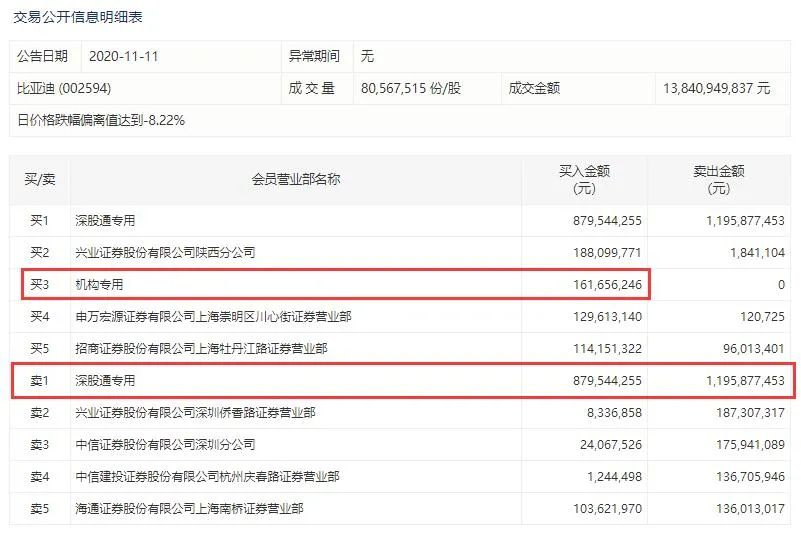The height and width of the screenshot is (543, 801).
Task: Click the amount 96,013,401
Action: pyautogui.click(x=753, y=349)
